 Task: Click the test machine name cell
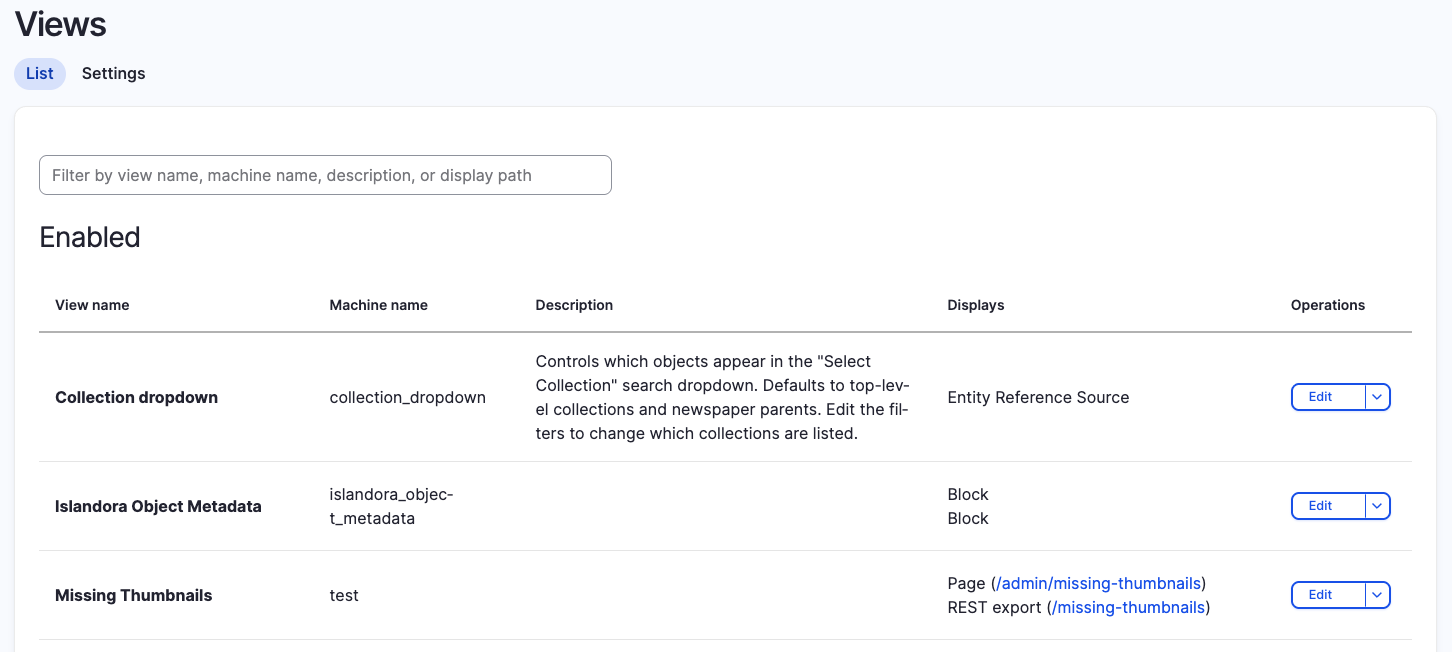(344, 595)
